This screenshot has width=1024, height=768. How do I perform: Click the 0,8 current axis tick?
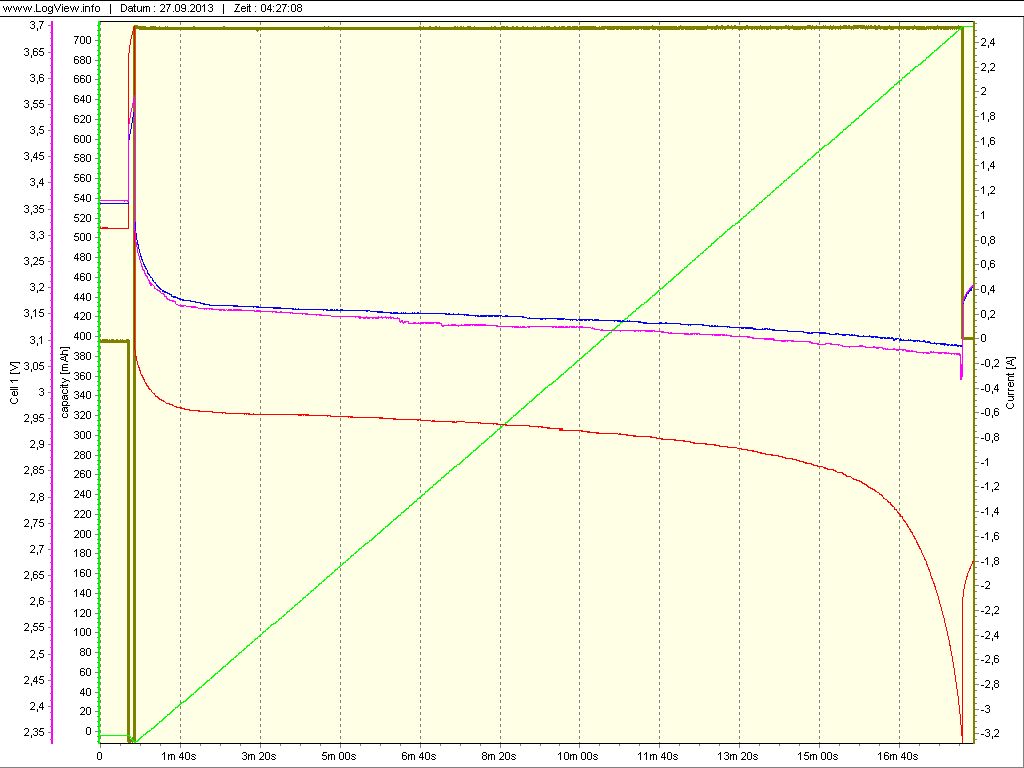(x=987, y=240)
